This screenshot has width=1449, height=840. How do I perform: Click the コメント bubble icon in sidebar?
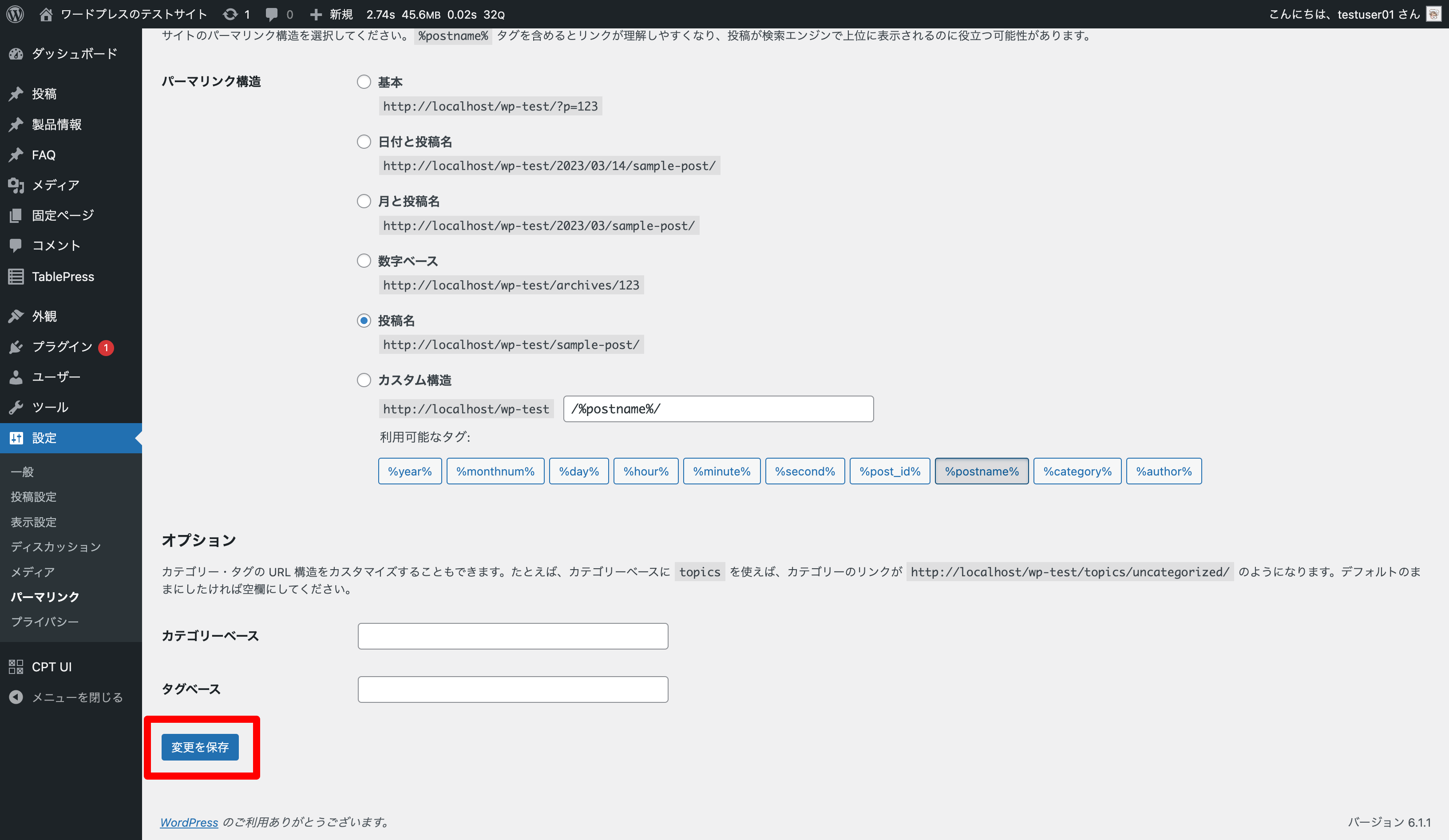pos(16,246)
